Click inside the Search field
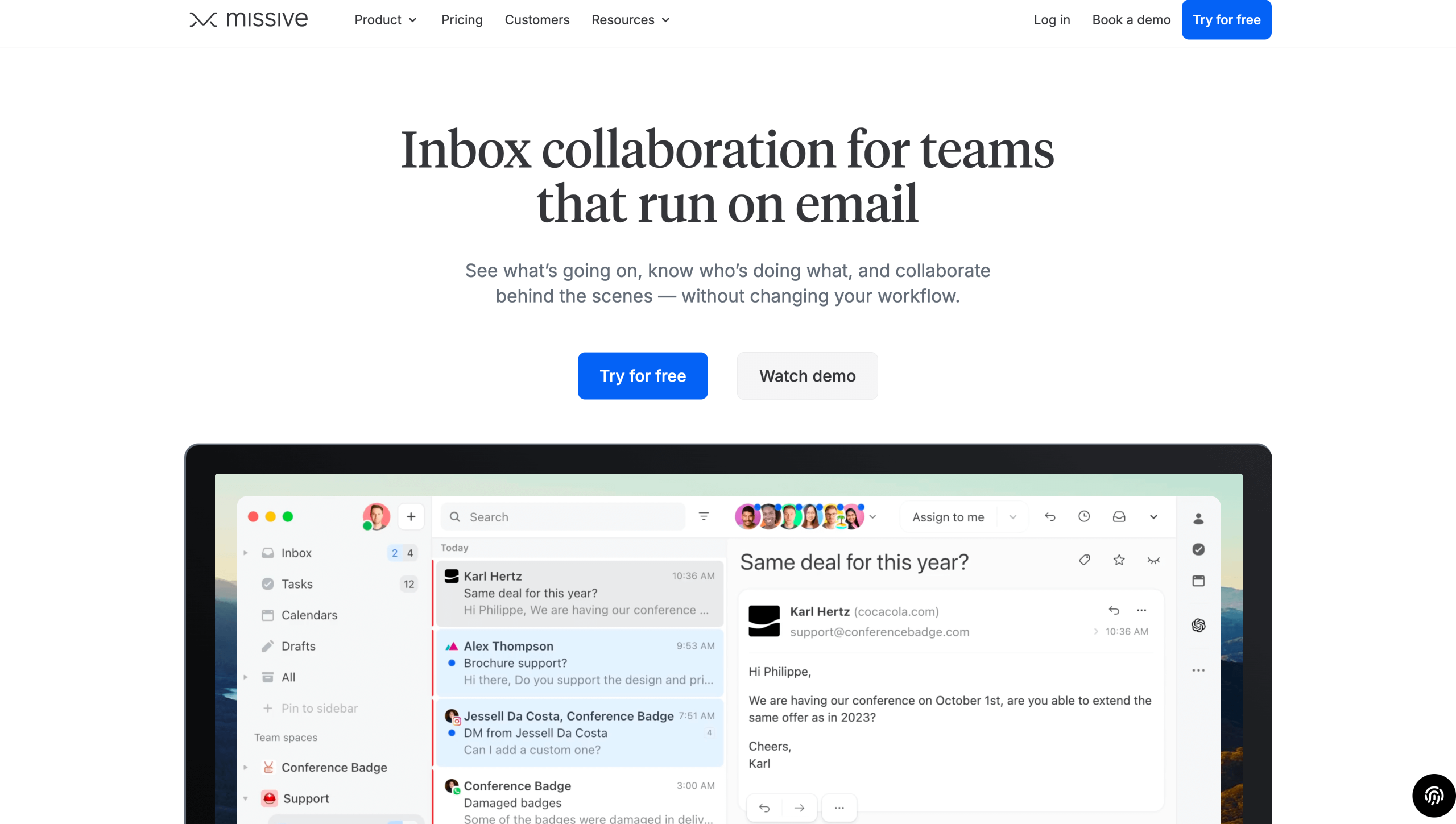The width and height of the screenshot is (1456, 824). (563, 516)
